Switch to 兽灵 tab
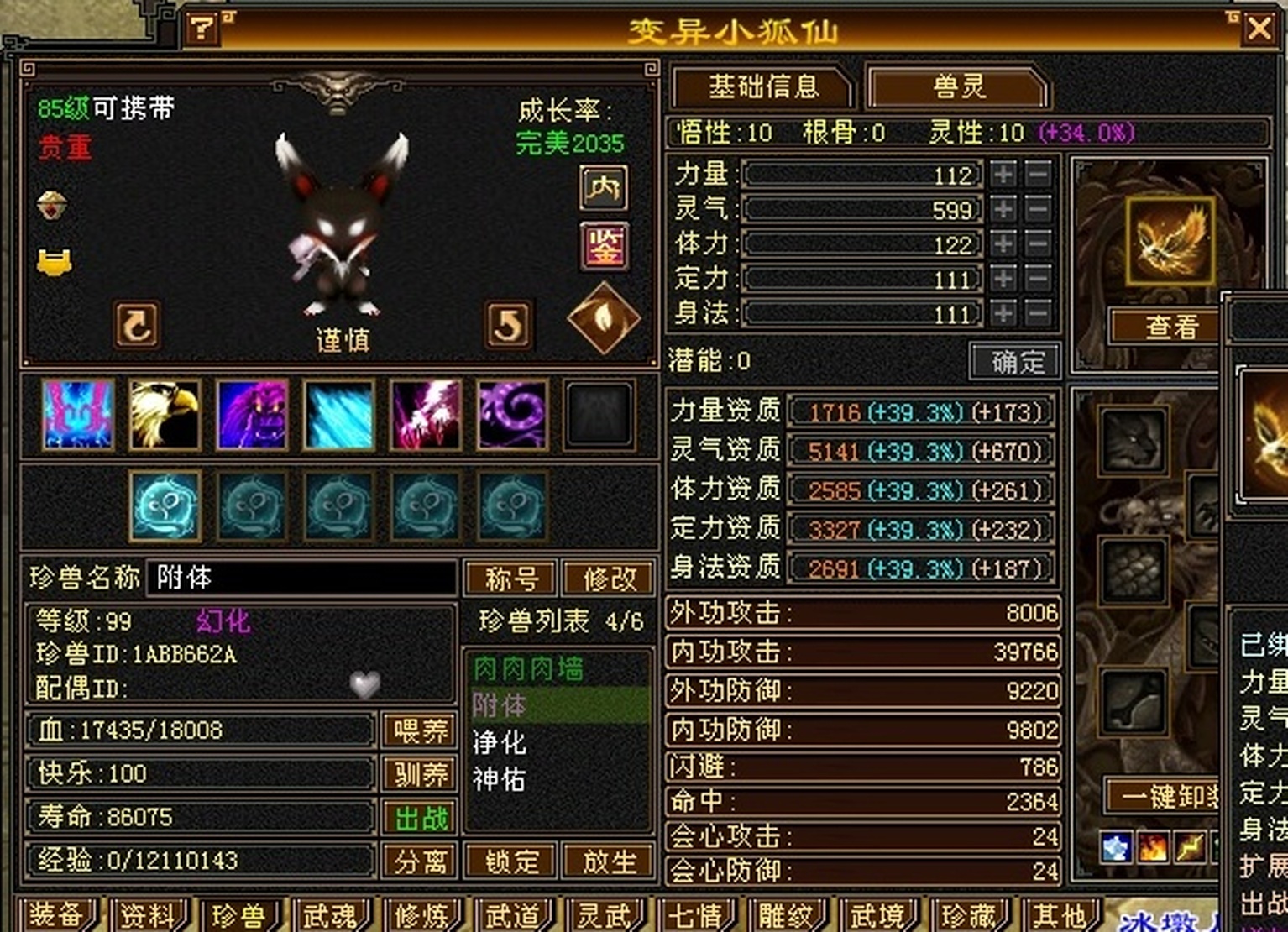Viewport: 1288px width, 932px height. 958,87
